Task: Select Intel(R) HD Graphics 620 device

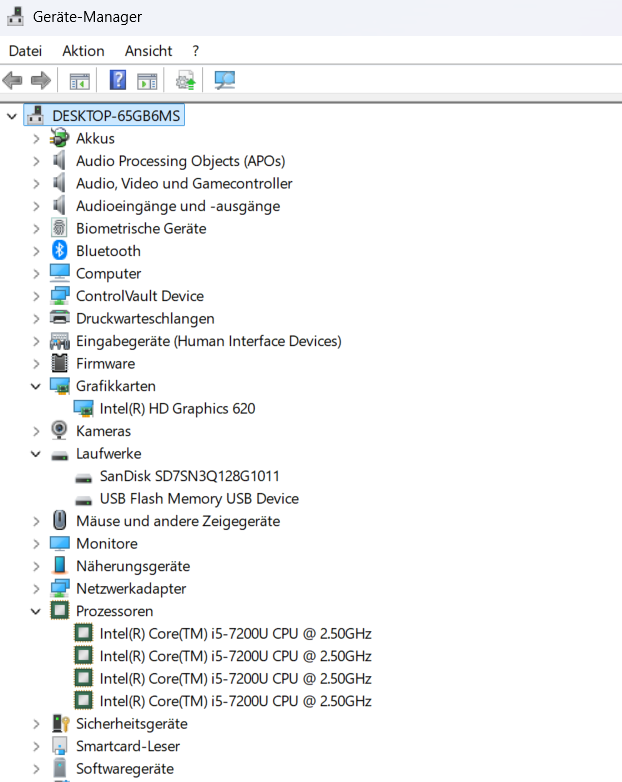Action: pyautogui.click(x=177, y=408)
